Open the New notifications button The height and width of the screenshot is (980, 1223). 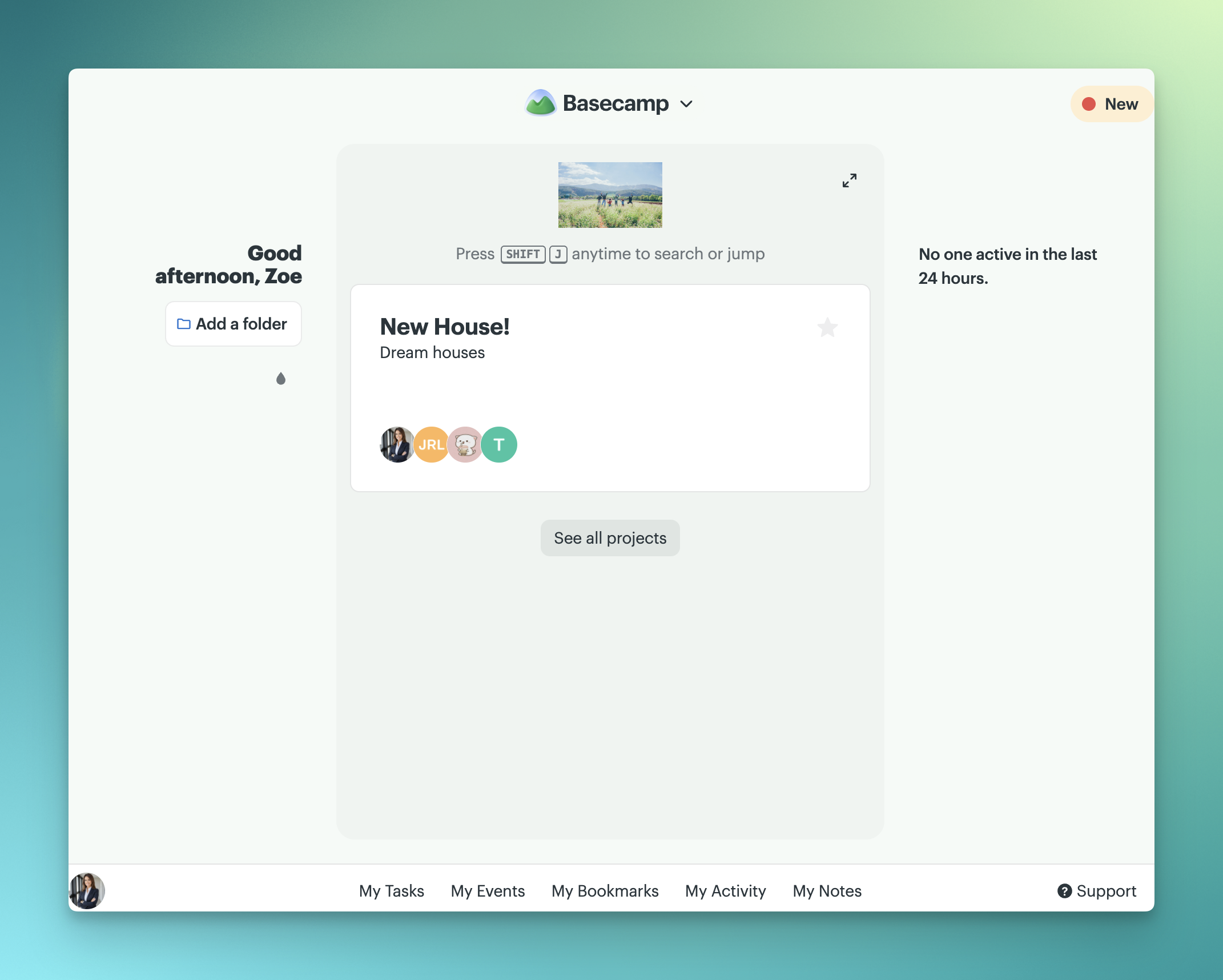pos(1111,104)
